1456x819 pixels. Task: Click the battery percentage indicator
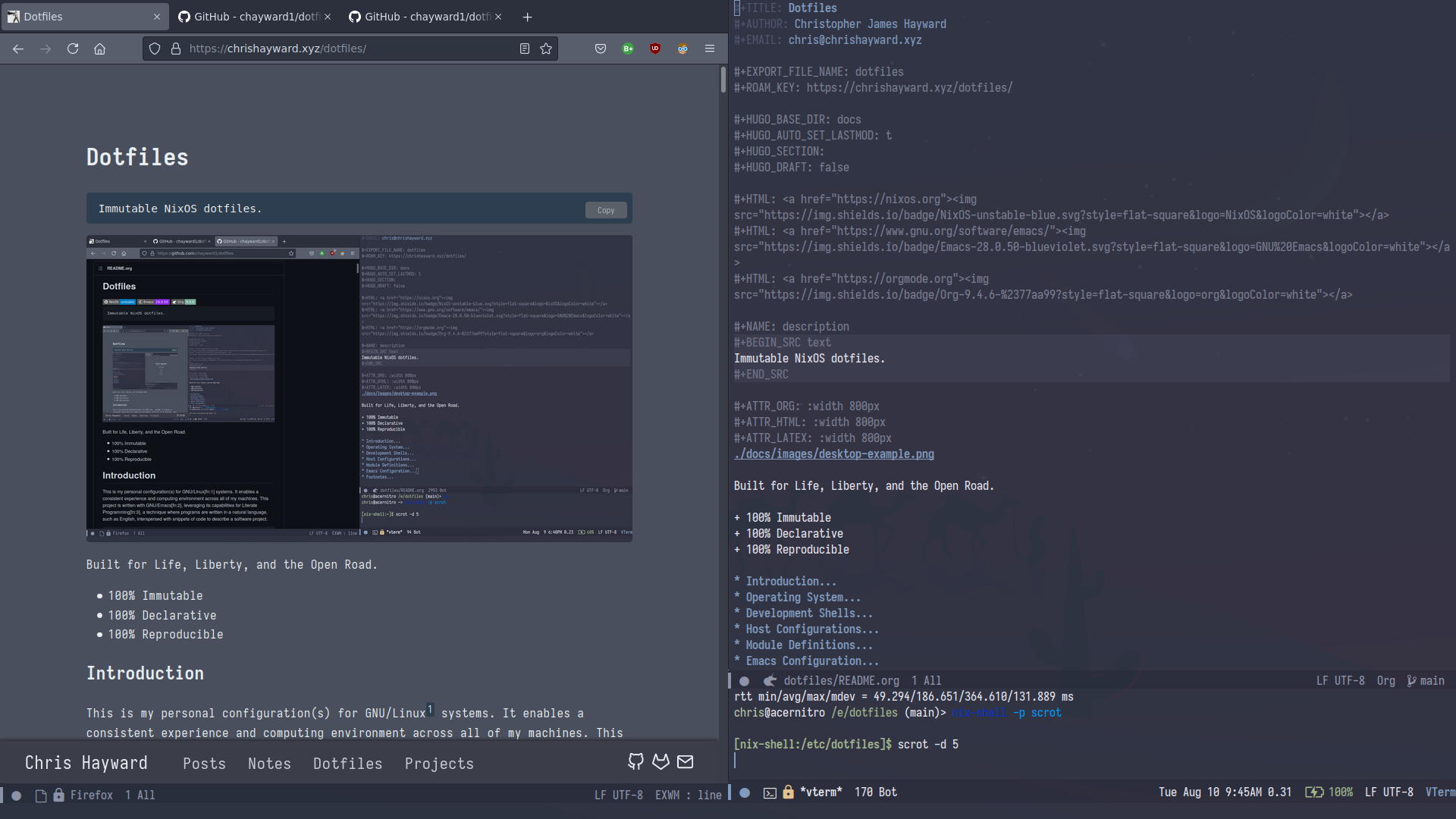pyautogui.click(x=1340, y=791)
